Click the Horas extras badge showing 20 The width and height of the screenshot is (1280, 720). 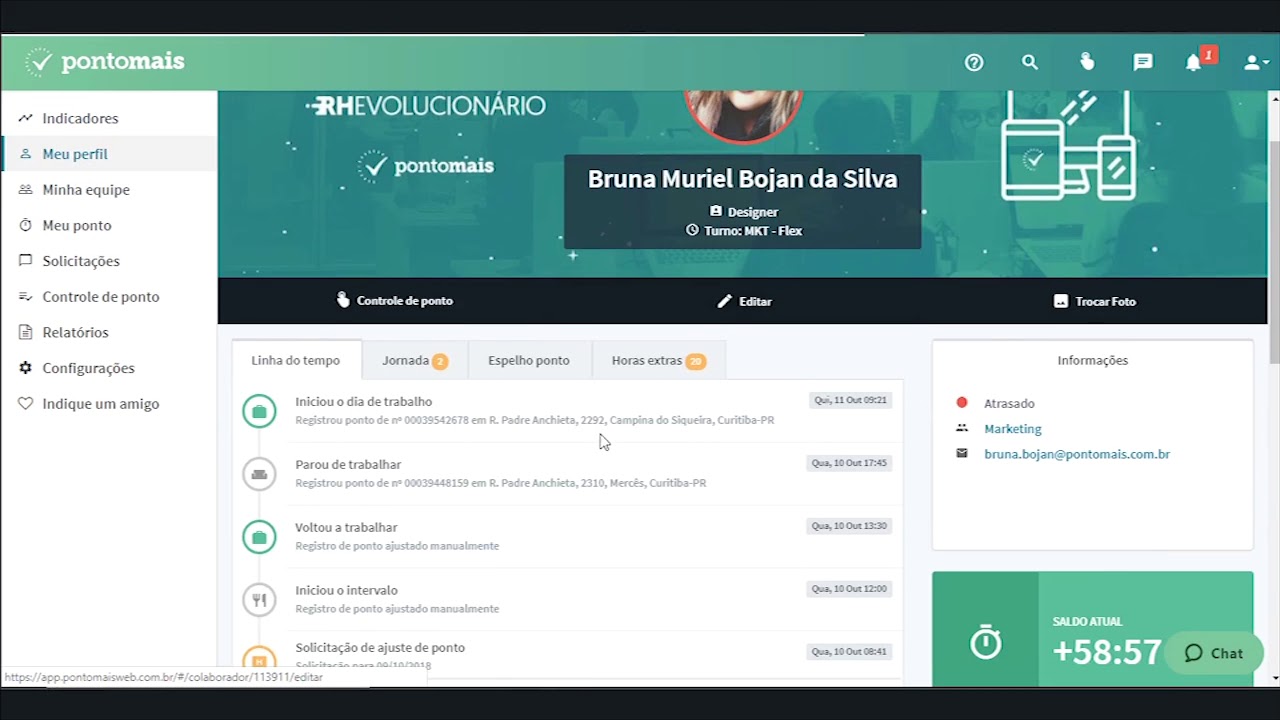coord(695,361)
